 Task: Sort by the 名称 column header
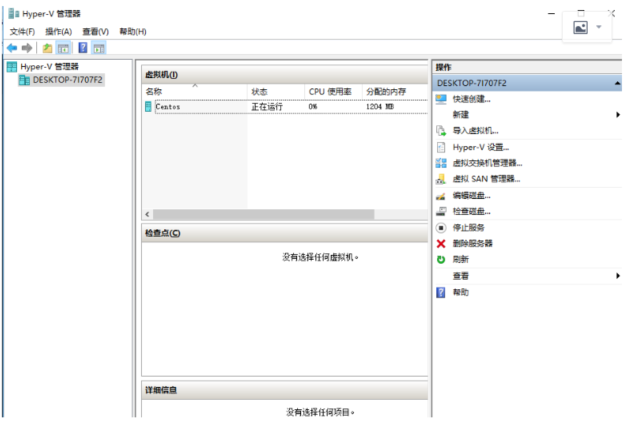click(195, 92)
